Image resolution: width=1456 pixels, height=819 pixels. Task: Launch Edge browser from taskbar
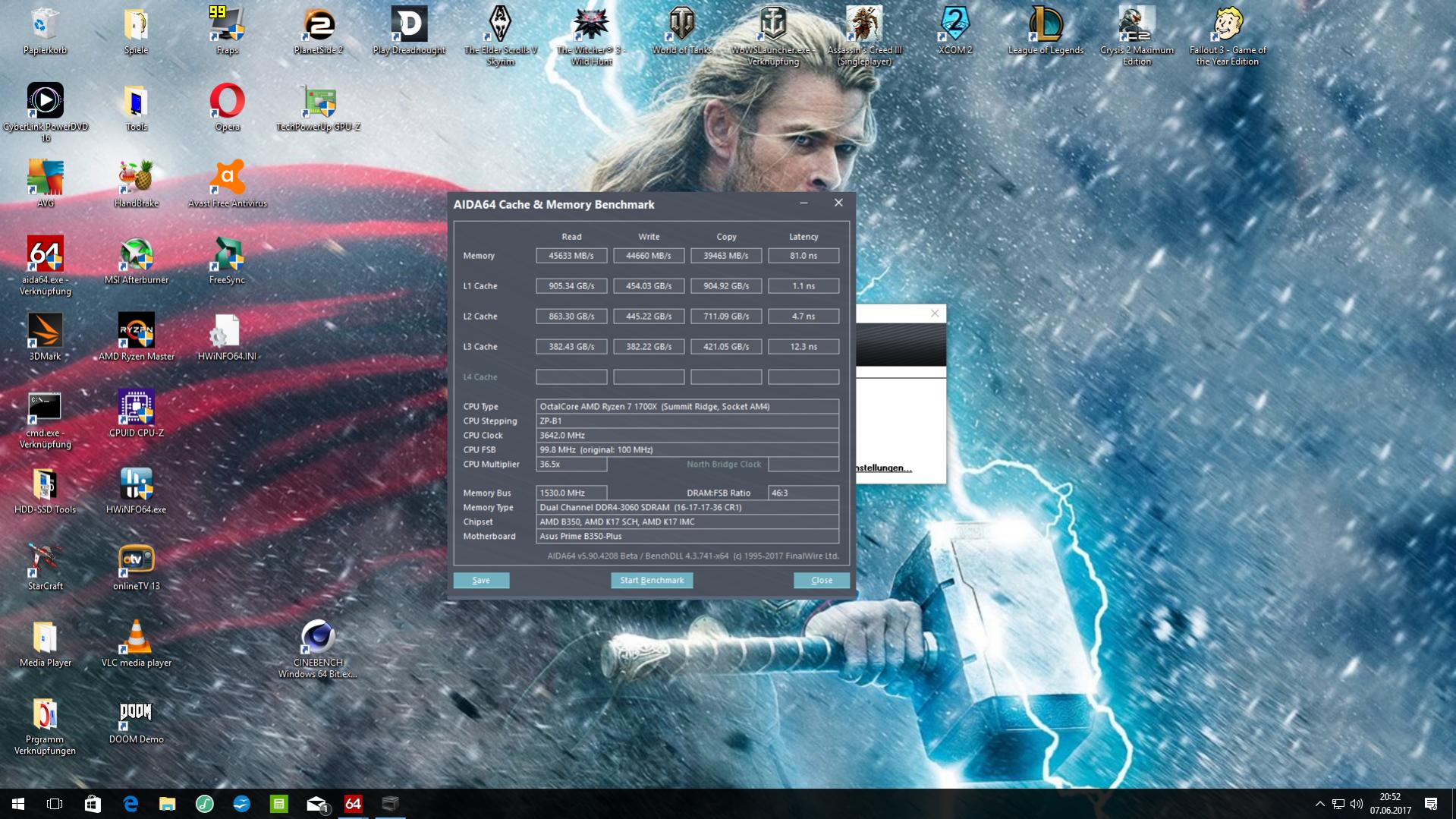click(x=131, y=804)
